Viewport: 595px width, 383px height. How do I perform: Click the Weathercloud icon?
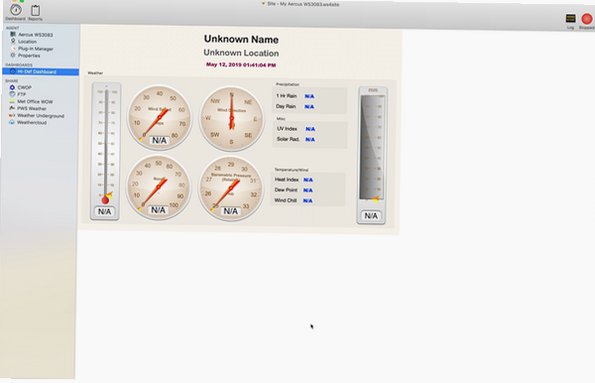click(x=12, y=122)
